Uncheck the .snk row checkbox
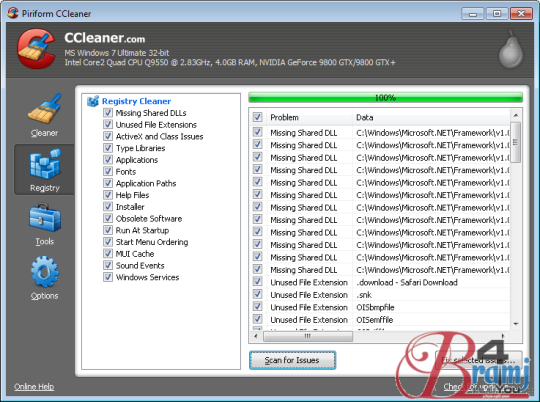Viewport: 540px width, 402px height. tap(257, 294)
